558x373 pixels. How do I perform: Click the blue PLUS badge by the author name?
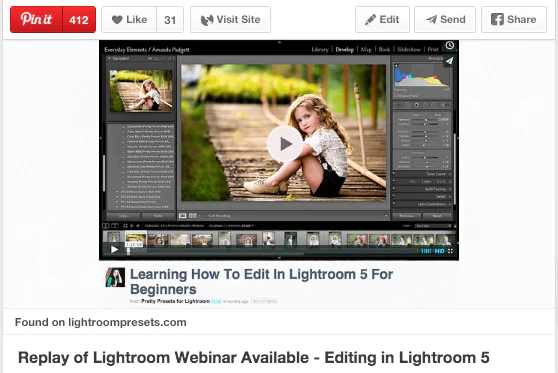(216, 301)
